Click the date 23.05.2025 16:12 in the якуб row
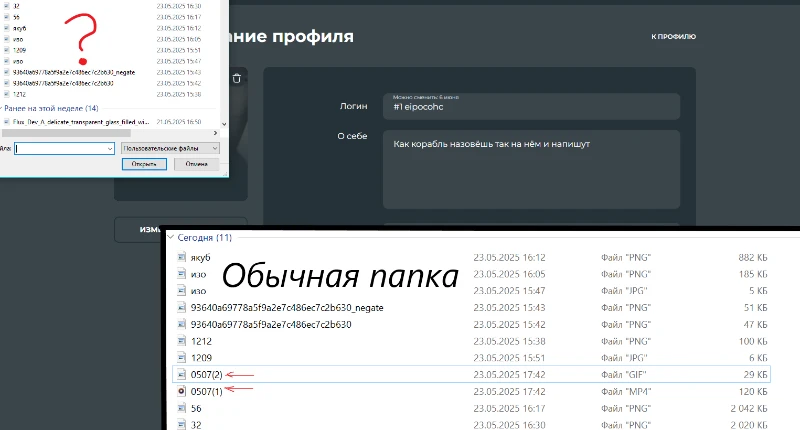Image resolution: width=800 pixels, height=430 pixels. [x=509, y=257]
